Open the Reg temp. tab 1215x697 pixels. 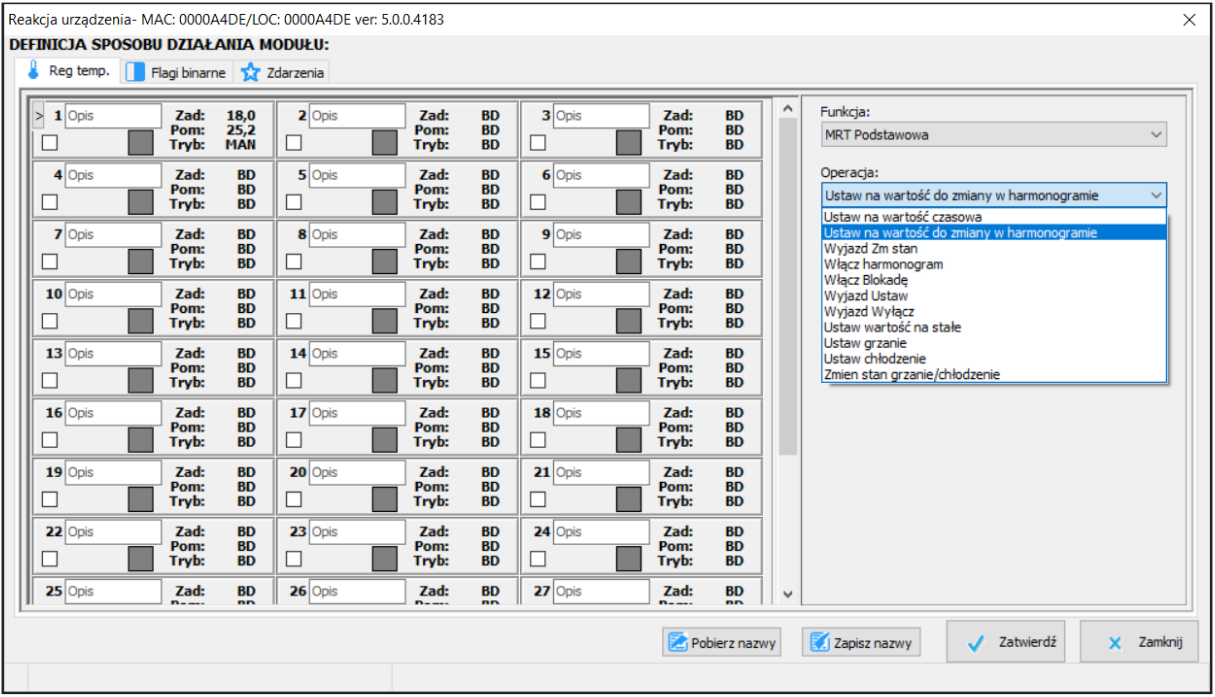click(x=69, y=71)
